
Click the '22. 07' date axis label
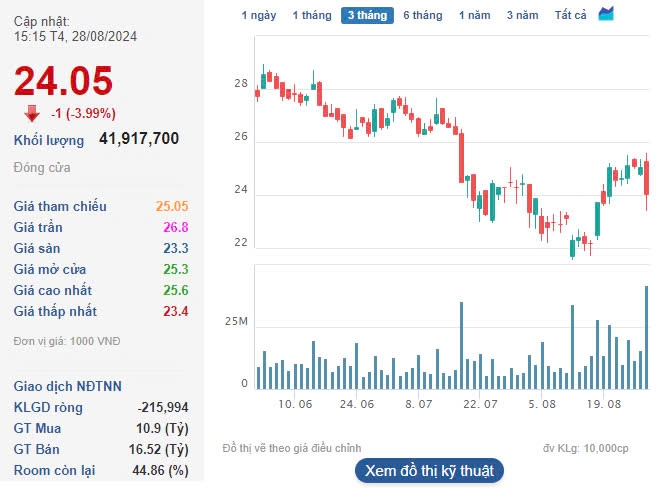(x=480, y=404)
